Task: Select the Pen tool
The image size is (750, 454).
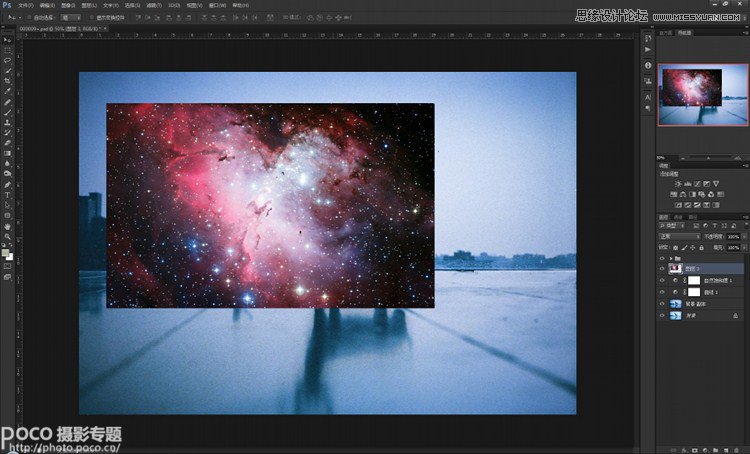Action: pyautogui.click(x=7, y=185)
